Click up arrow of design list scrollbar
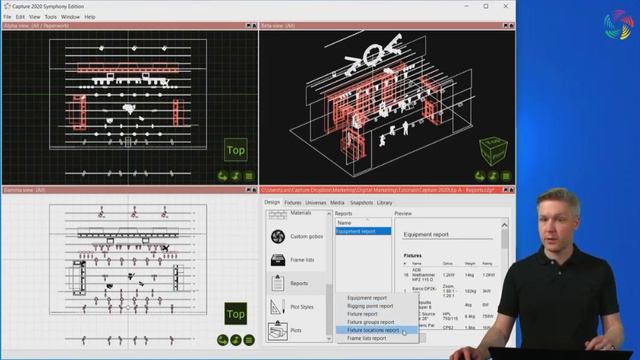The width and height of the screenshot is (640, 360). (x=329, y=213)
